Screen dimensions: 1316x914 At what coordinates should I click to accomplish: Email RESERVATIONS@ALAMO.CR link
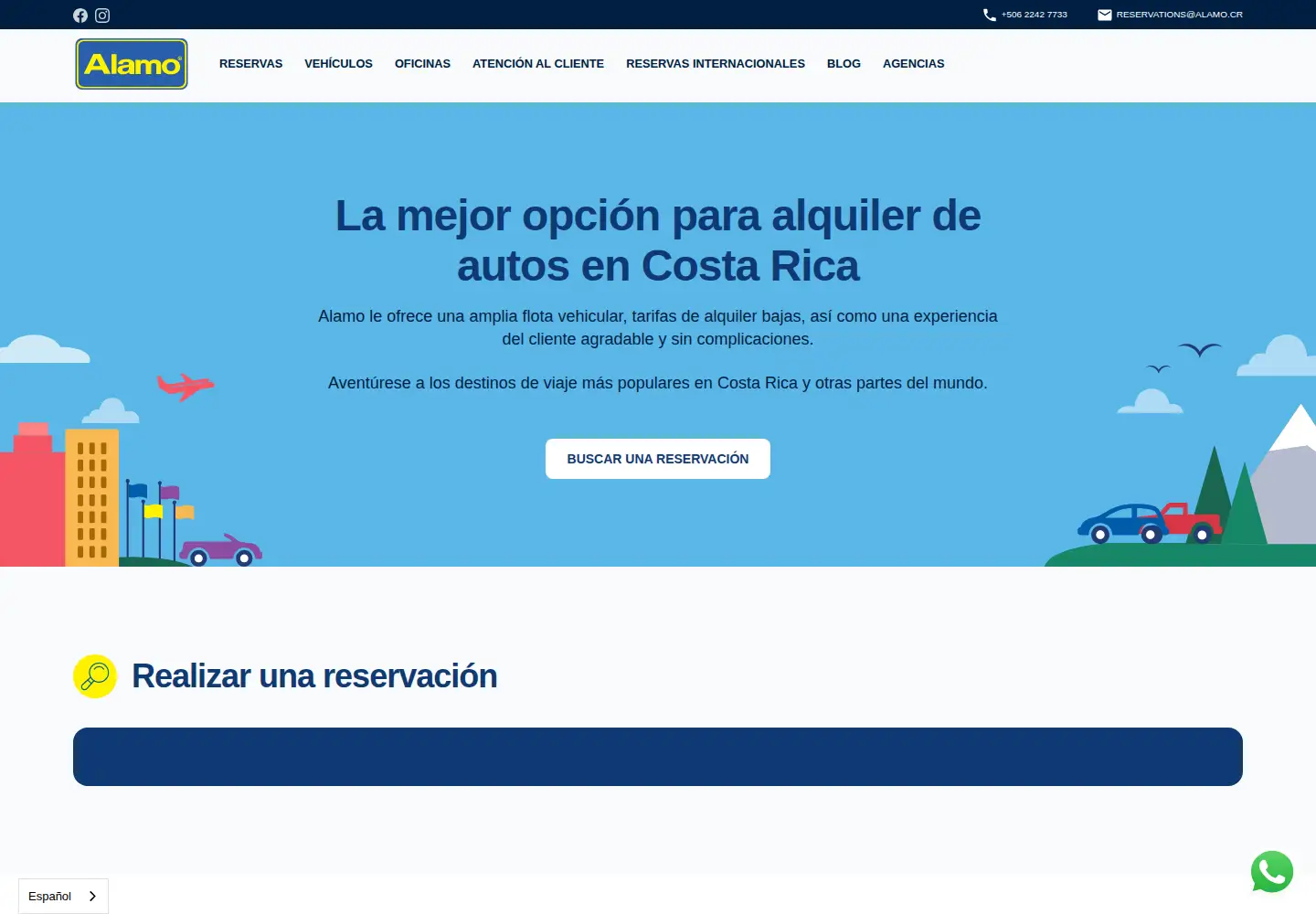1179,15
